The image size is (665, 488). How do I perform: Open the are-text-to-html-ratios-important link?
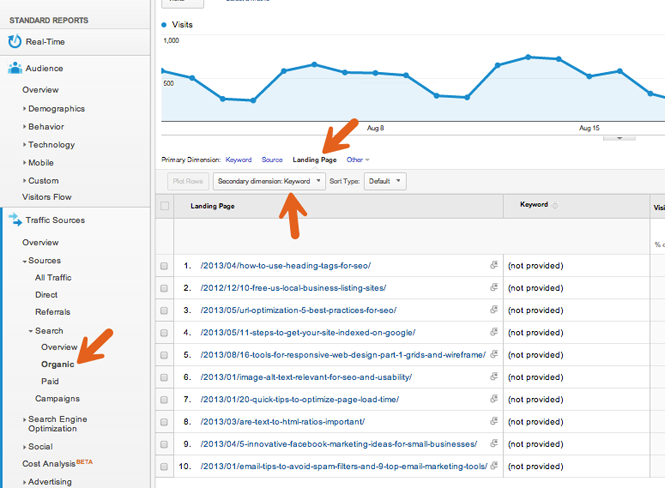282,422
